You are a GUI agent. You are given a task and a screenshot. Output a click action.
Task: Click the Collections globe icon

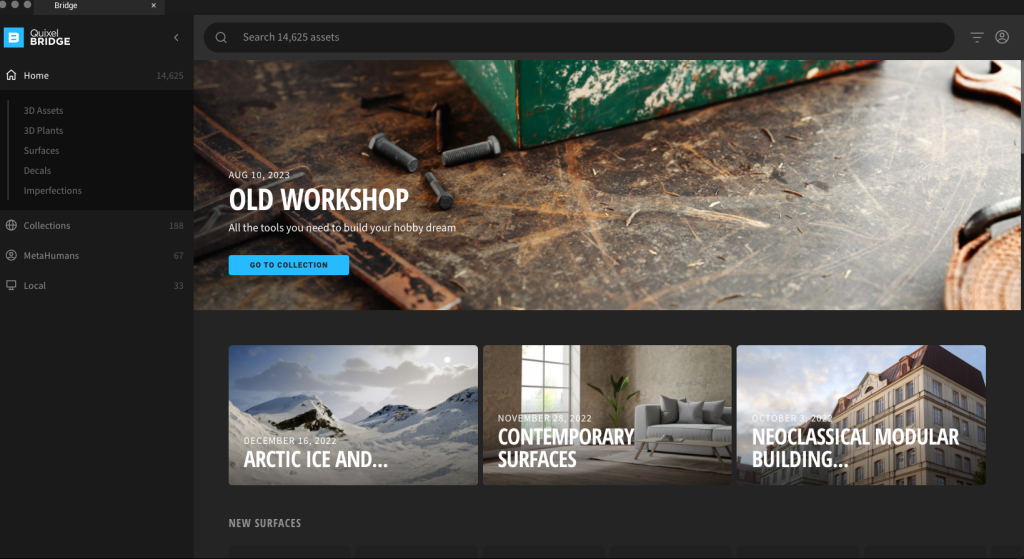(11, 225)
